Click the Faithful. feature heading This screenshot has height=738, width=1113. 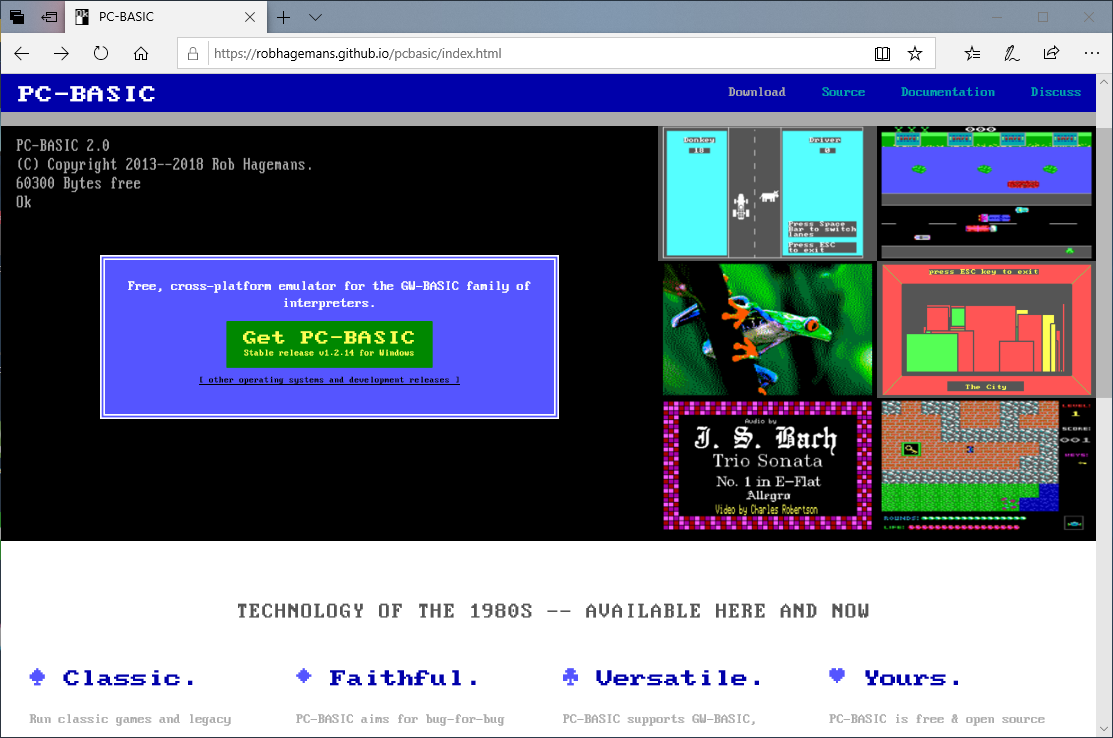click(403, 678)
